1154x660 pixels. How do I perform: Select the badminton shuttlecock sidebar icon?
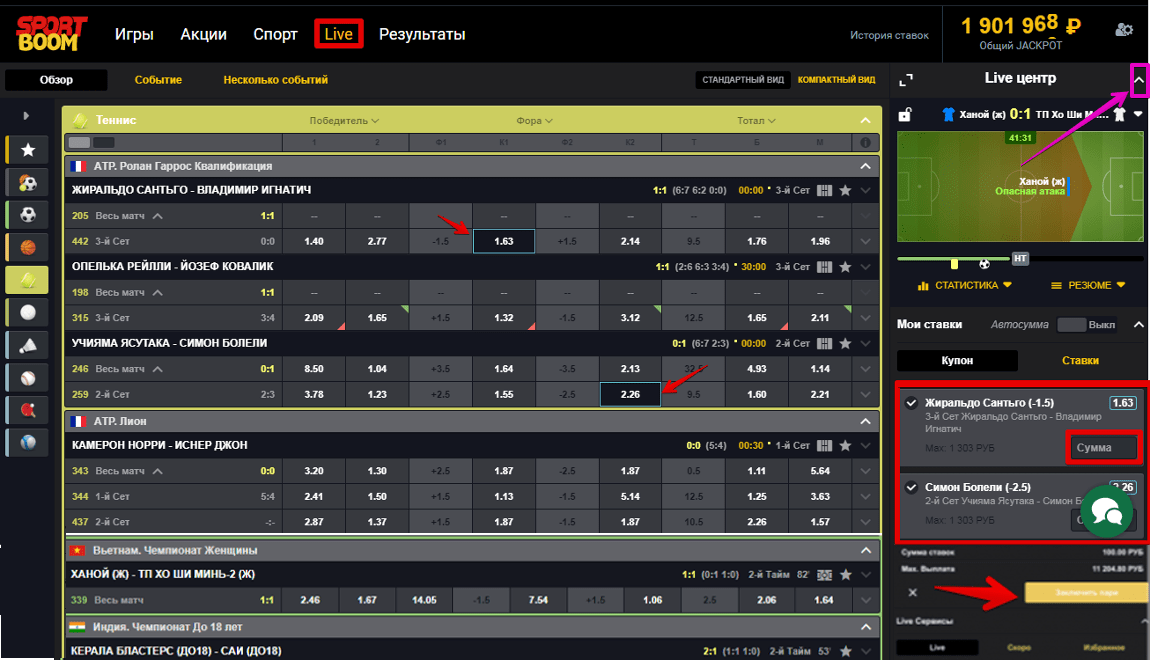(28, 345)
